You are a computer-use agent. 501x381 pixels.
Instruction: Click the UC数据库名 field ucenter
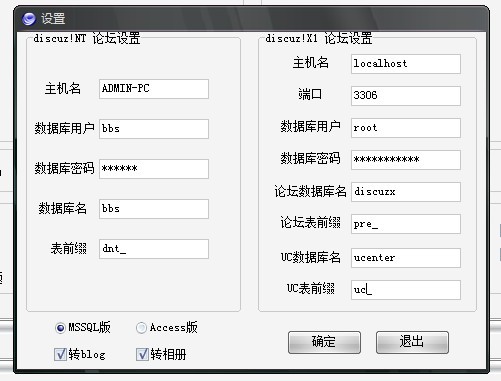click(x=406, y=258)
